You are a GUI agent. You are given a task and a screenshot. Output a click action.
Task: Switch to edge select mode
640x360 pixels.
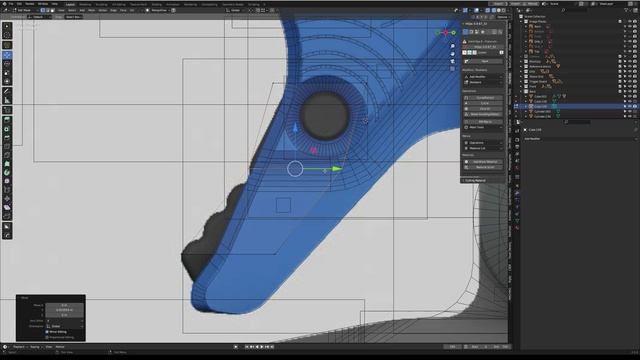pyautogui.click(x=48, y=10)
